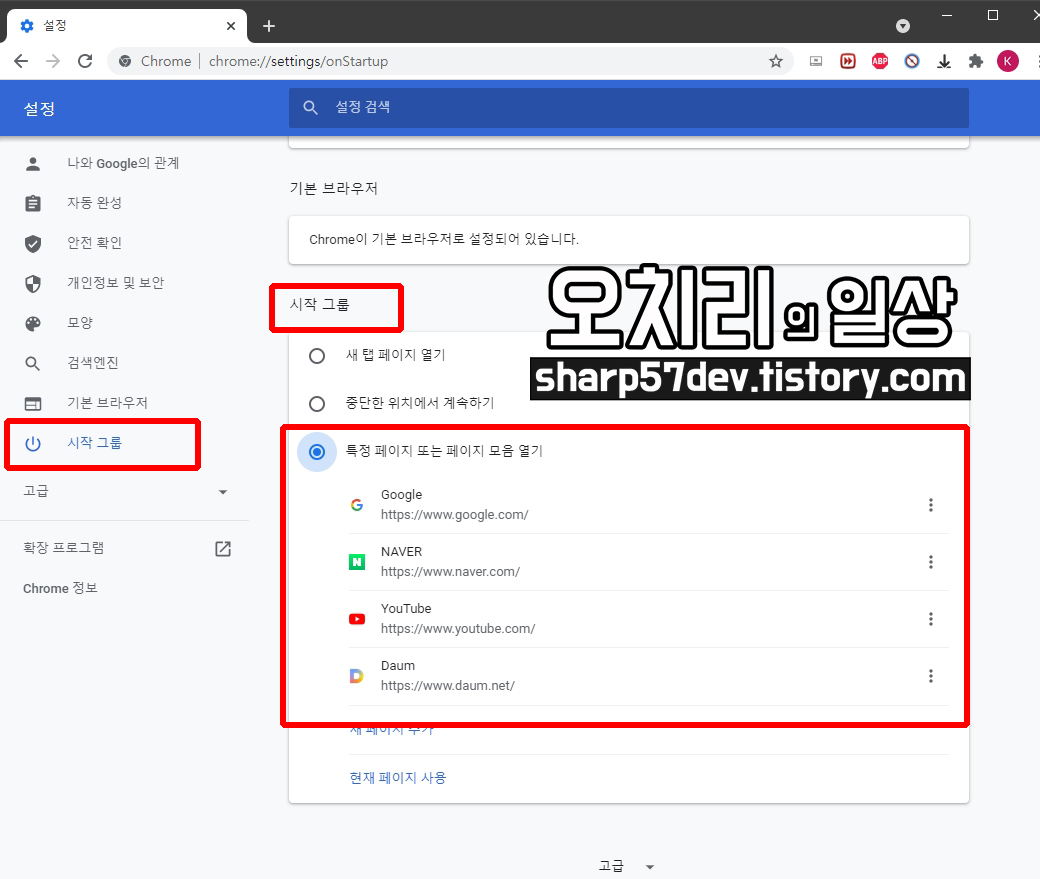This screenshot has width=1040, height=879.
Task: Click the clipboard icon beside 자동 완성
Action: 32,203
